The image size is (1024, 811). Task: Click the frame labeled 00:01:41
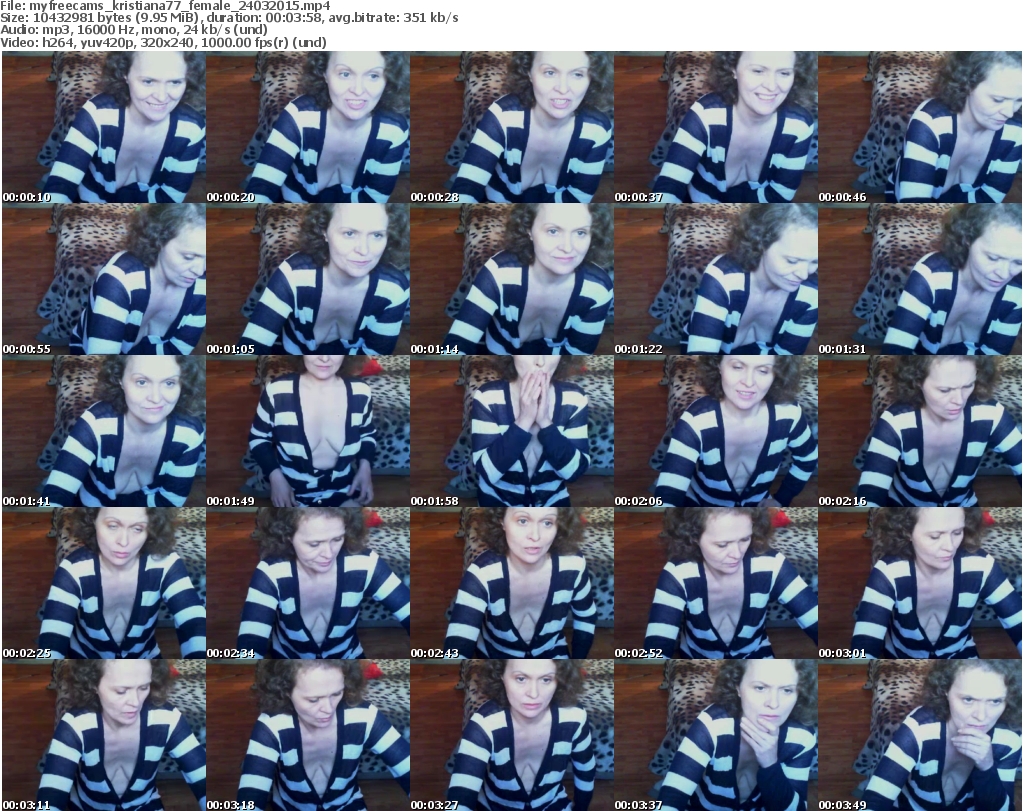tap(104, 432)
